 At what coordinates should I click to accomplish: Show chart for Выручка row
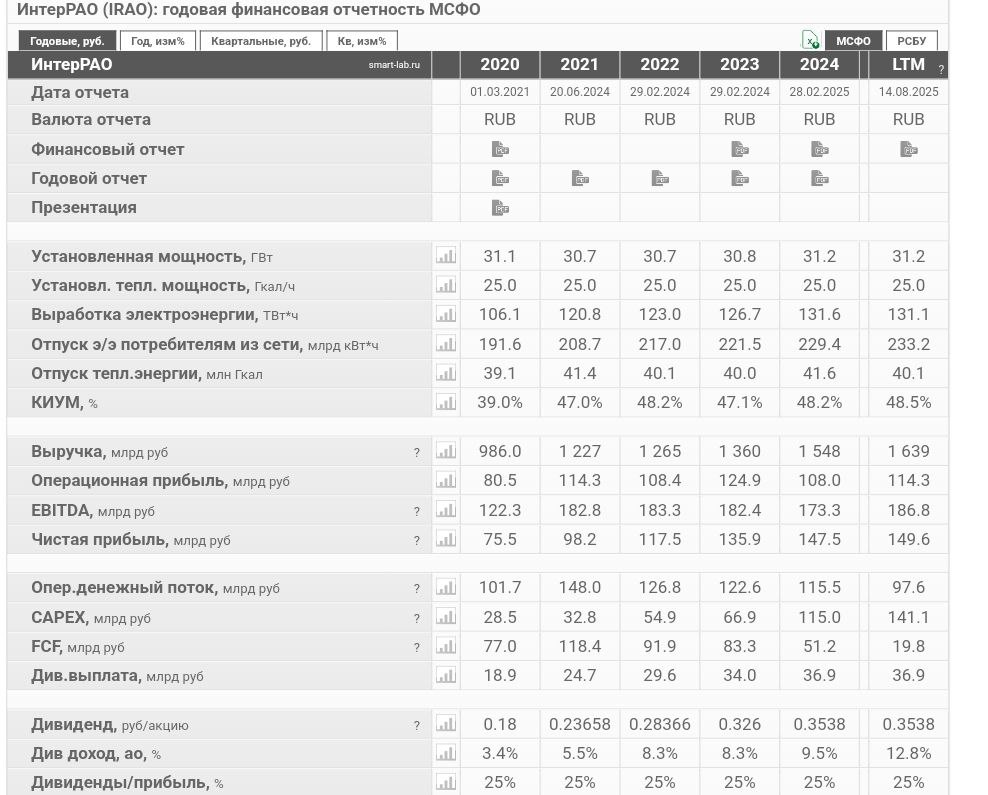coord(446,451)
